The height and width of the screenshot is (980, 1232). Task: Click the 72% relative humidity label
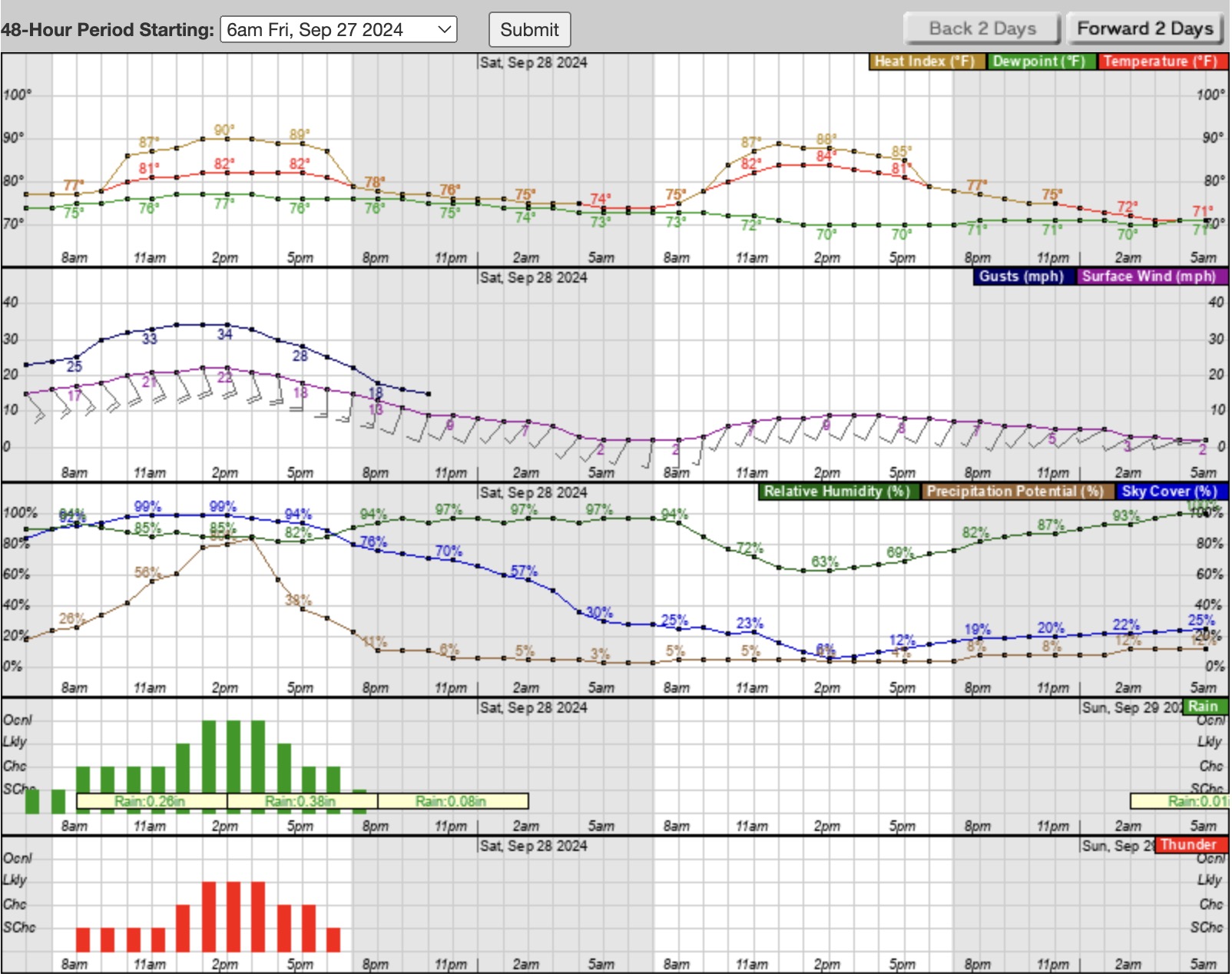pos(750,548)
